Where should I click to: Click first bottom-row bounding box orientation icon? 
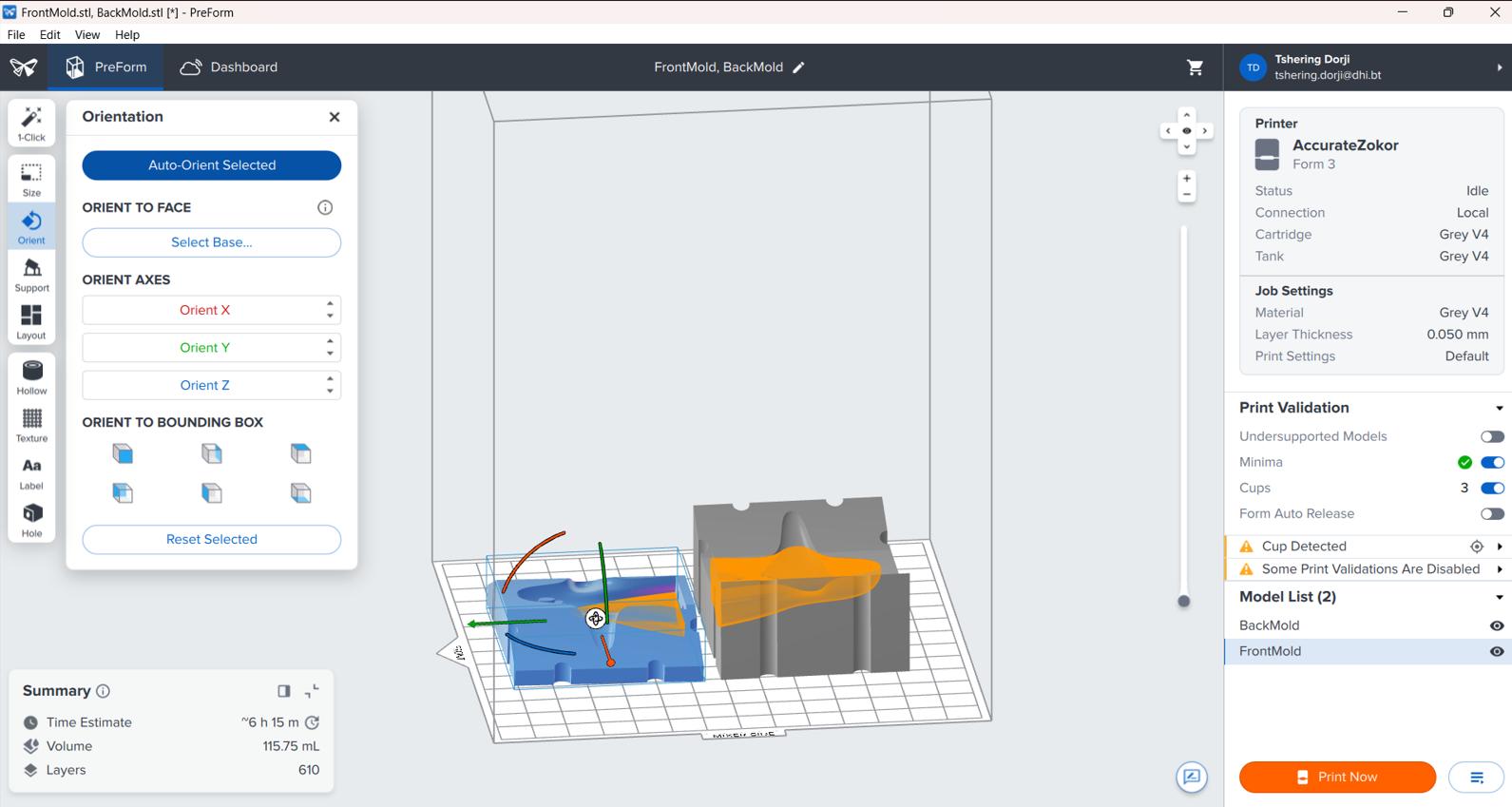pyautogui.click(x=123, y=492)
